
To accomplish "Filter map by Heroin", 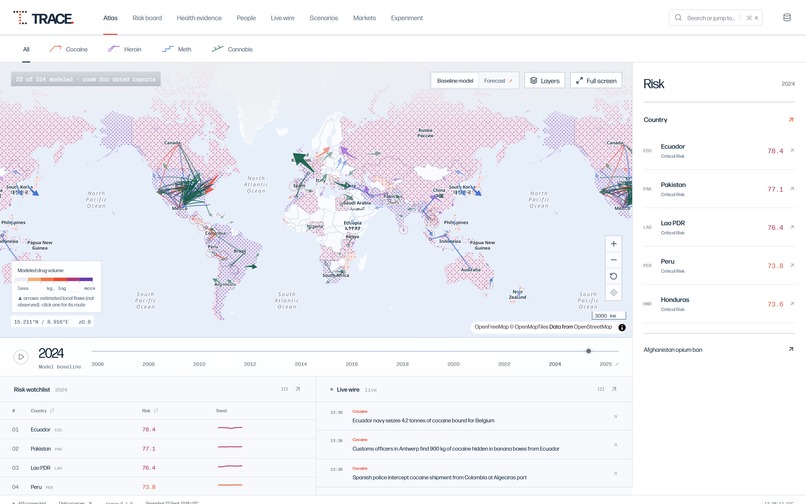I will 124,49.
